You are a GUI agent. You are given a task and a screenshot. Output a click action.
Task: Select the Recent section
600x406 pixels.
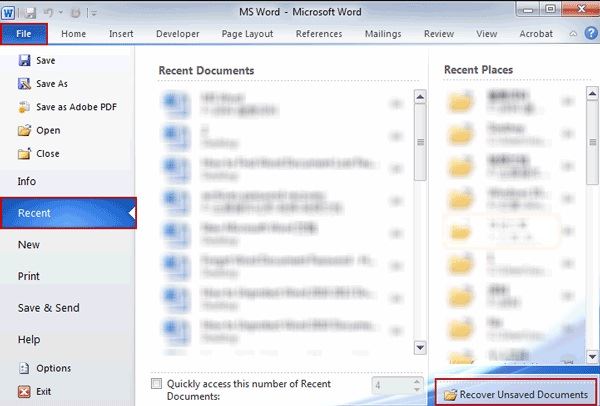click(x=68, y=213)
